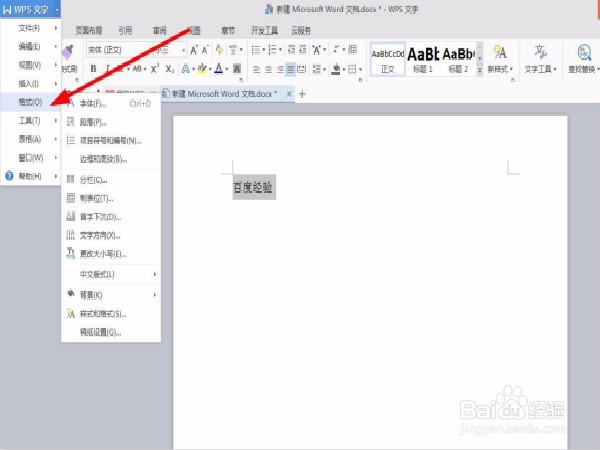
Task: Toggle Italic formatting
Action: (x=108, y=69)
